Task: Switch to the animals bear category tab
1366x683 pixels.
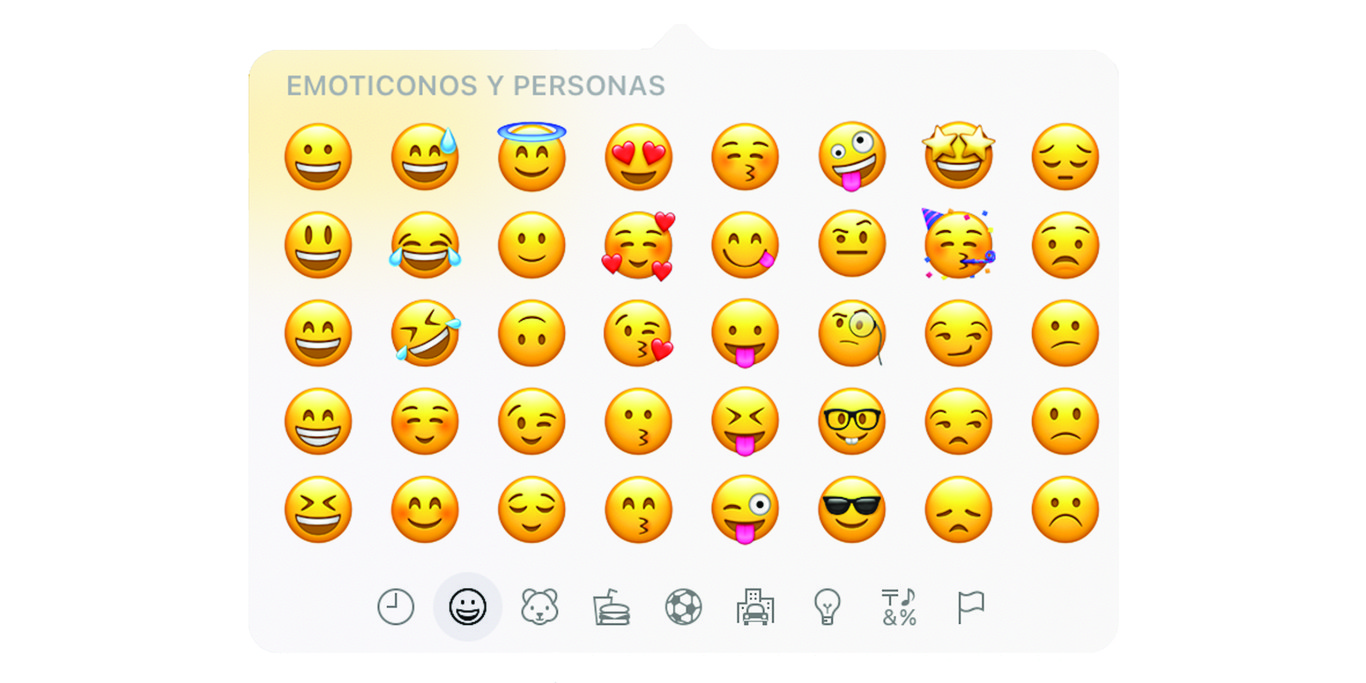Action: point(540,607)
